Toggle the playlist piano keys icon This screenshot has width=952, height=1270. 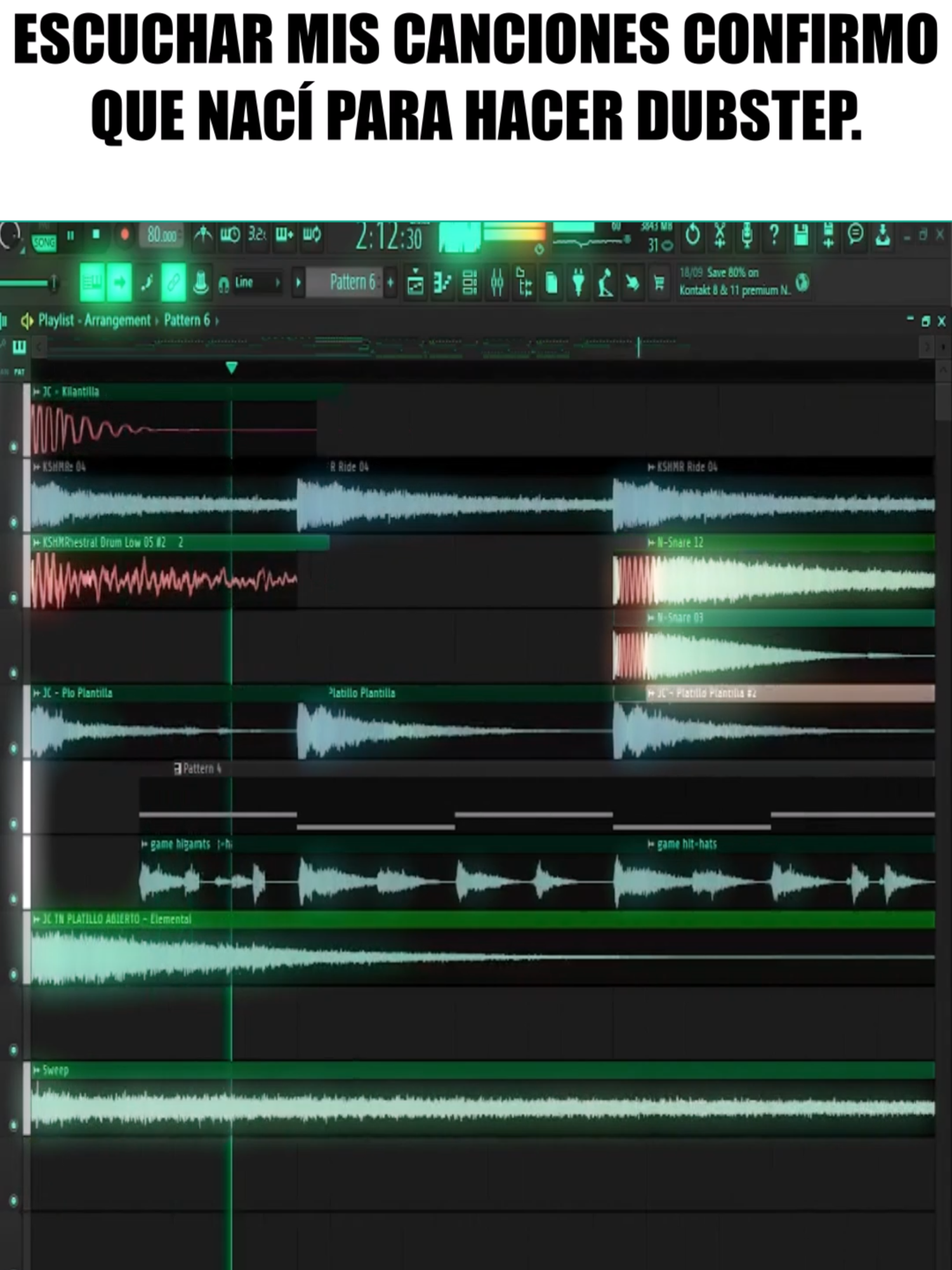(19, 346)
